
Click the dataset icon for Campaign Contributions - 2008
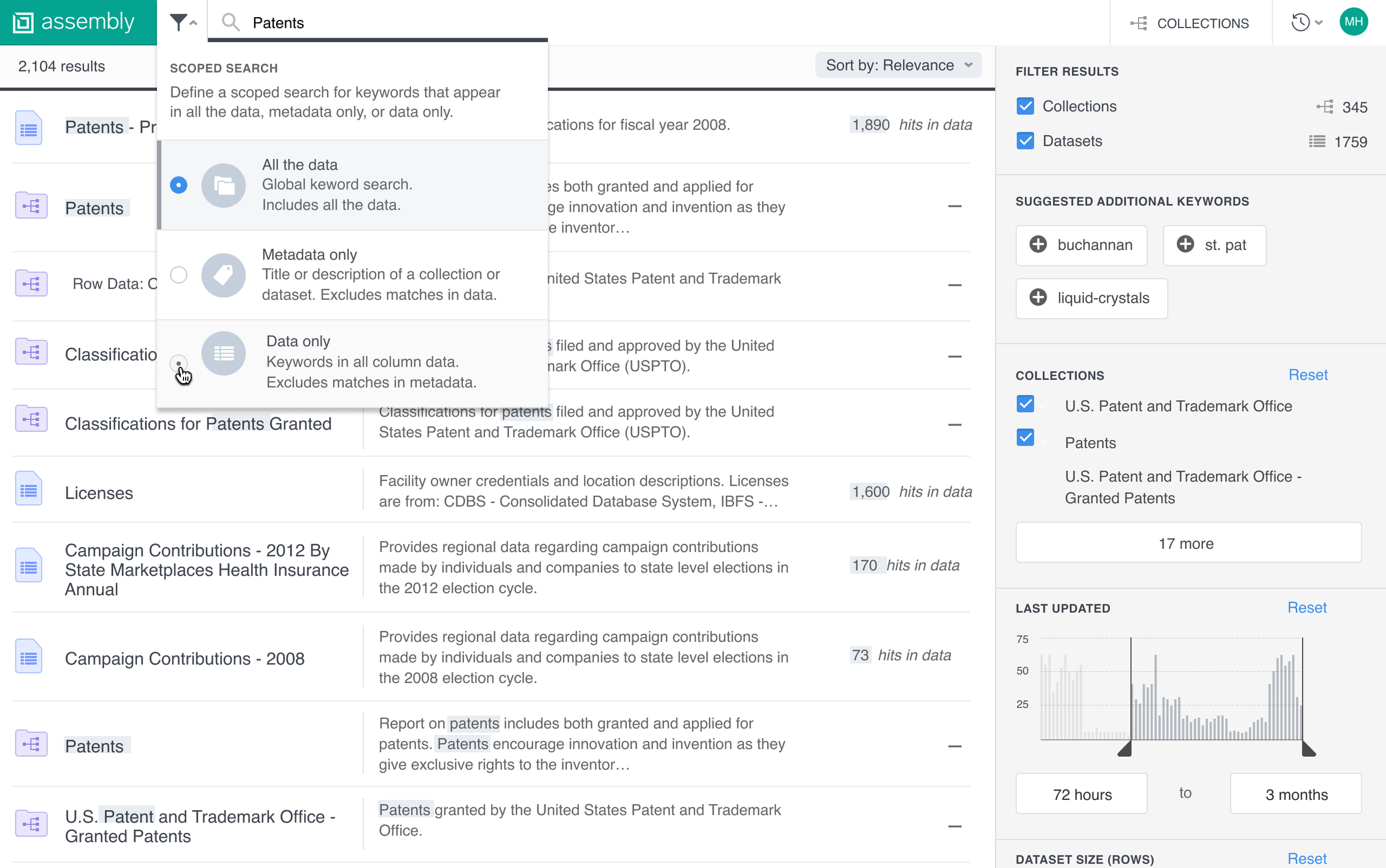click(x=28, y=656)
